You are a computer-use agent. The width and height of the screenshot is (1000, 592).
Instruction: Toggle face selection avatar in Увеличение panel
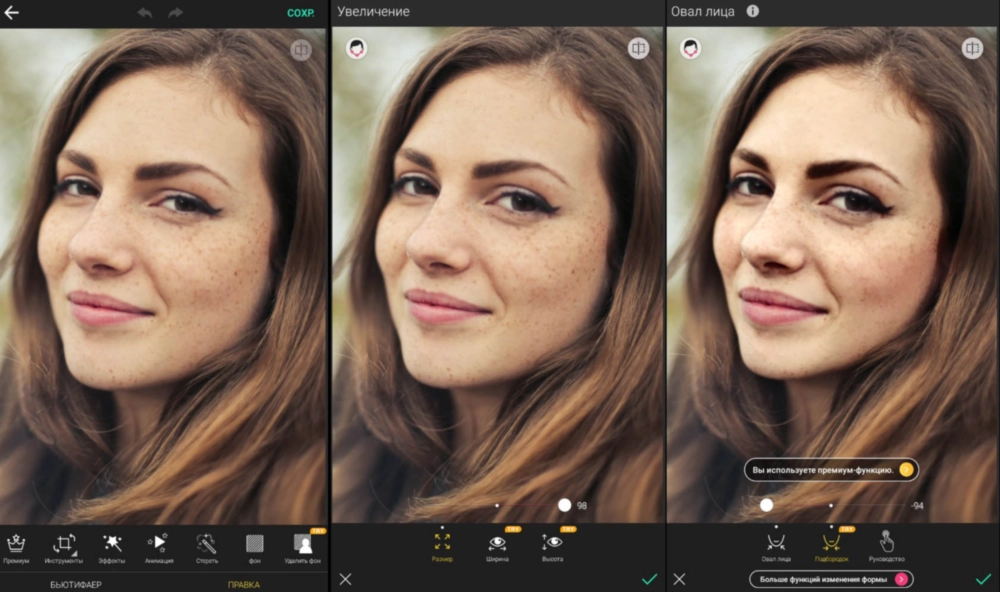(357, 48)
